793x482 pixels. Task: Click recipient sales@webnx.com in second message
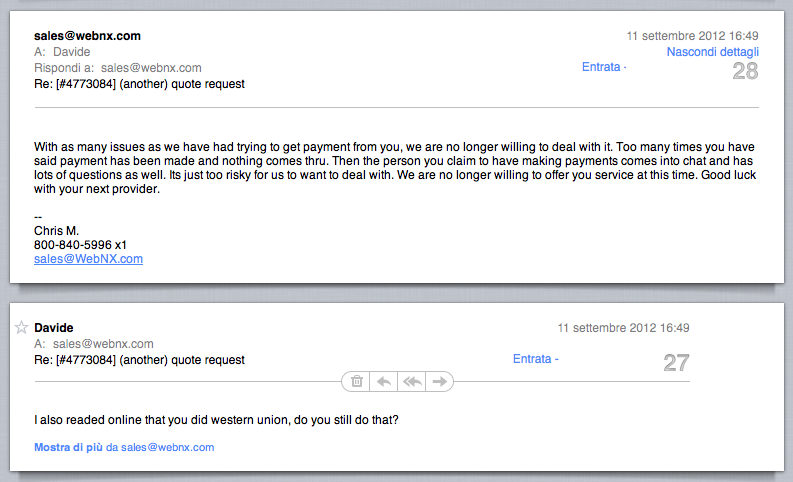tap(103, 344)
